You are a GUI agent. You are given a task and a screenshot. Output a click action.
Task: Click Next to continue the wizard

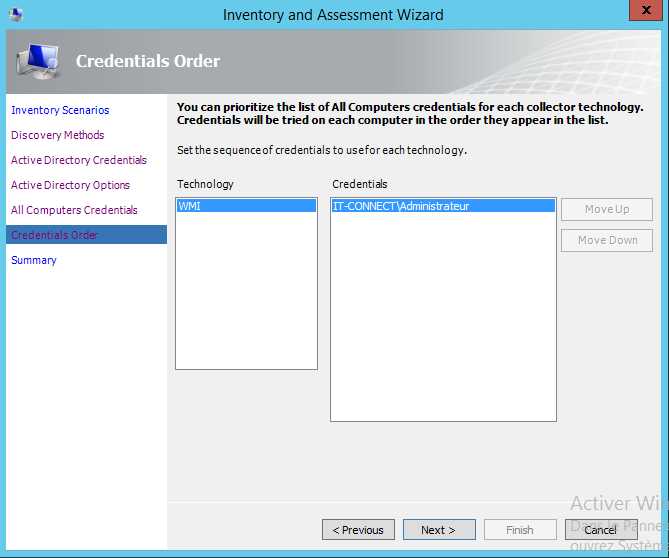coord(438,530)
